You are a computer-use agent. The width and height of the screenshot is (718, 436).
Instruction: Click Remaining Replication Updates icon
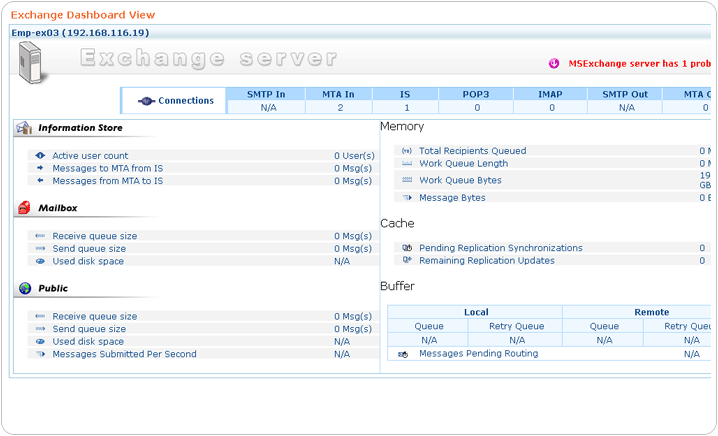(407, 260)
